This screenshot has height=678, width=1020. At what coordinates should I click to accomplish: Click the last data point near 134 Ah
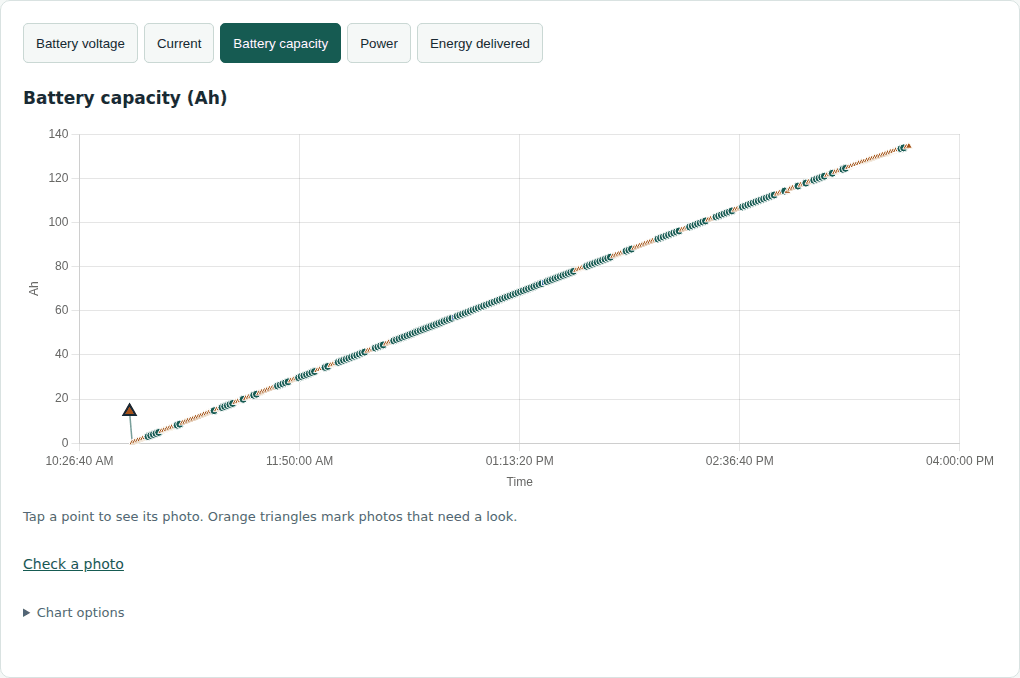coord(908,146)
